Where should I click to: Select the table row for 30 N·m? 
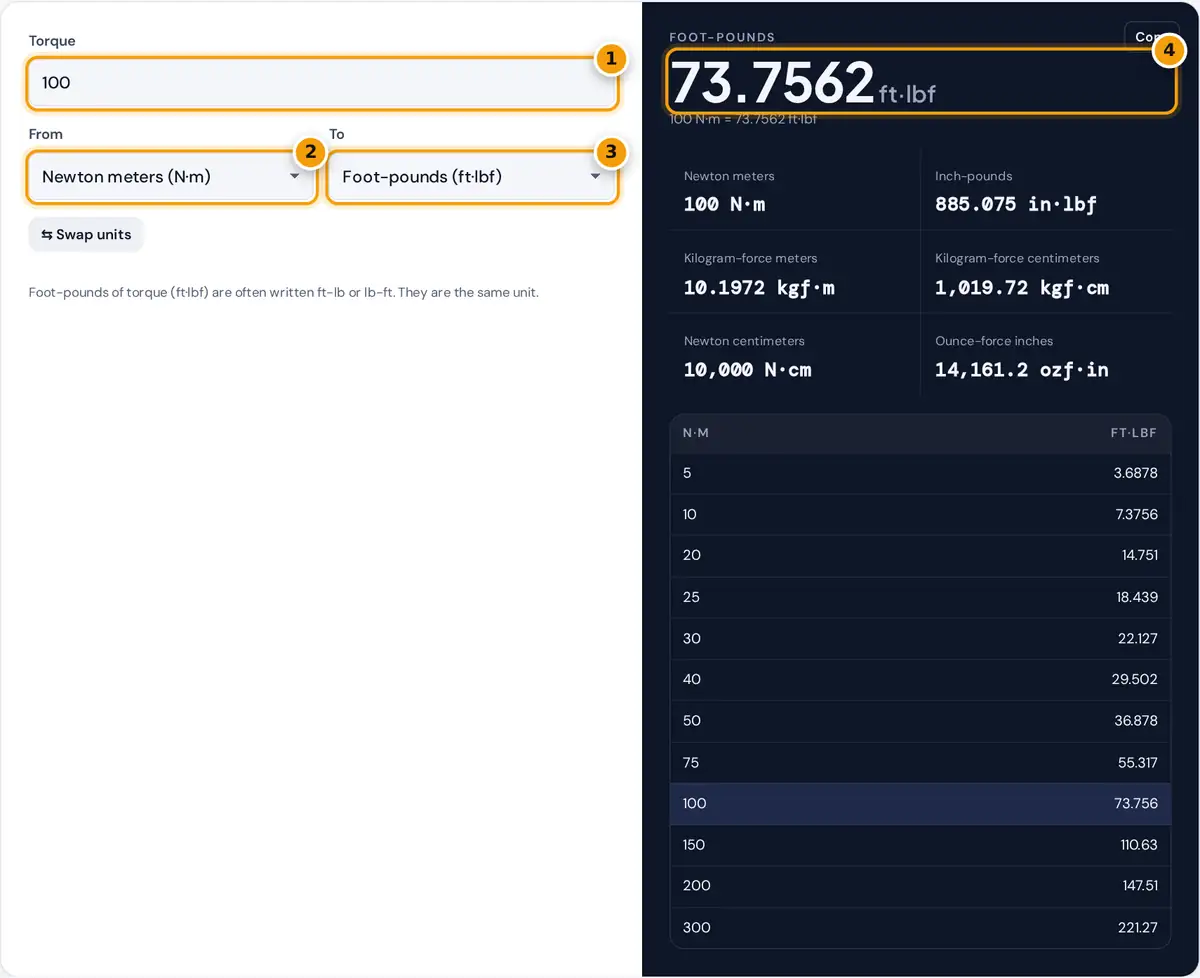click(x=920, y=638)
